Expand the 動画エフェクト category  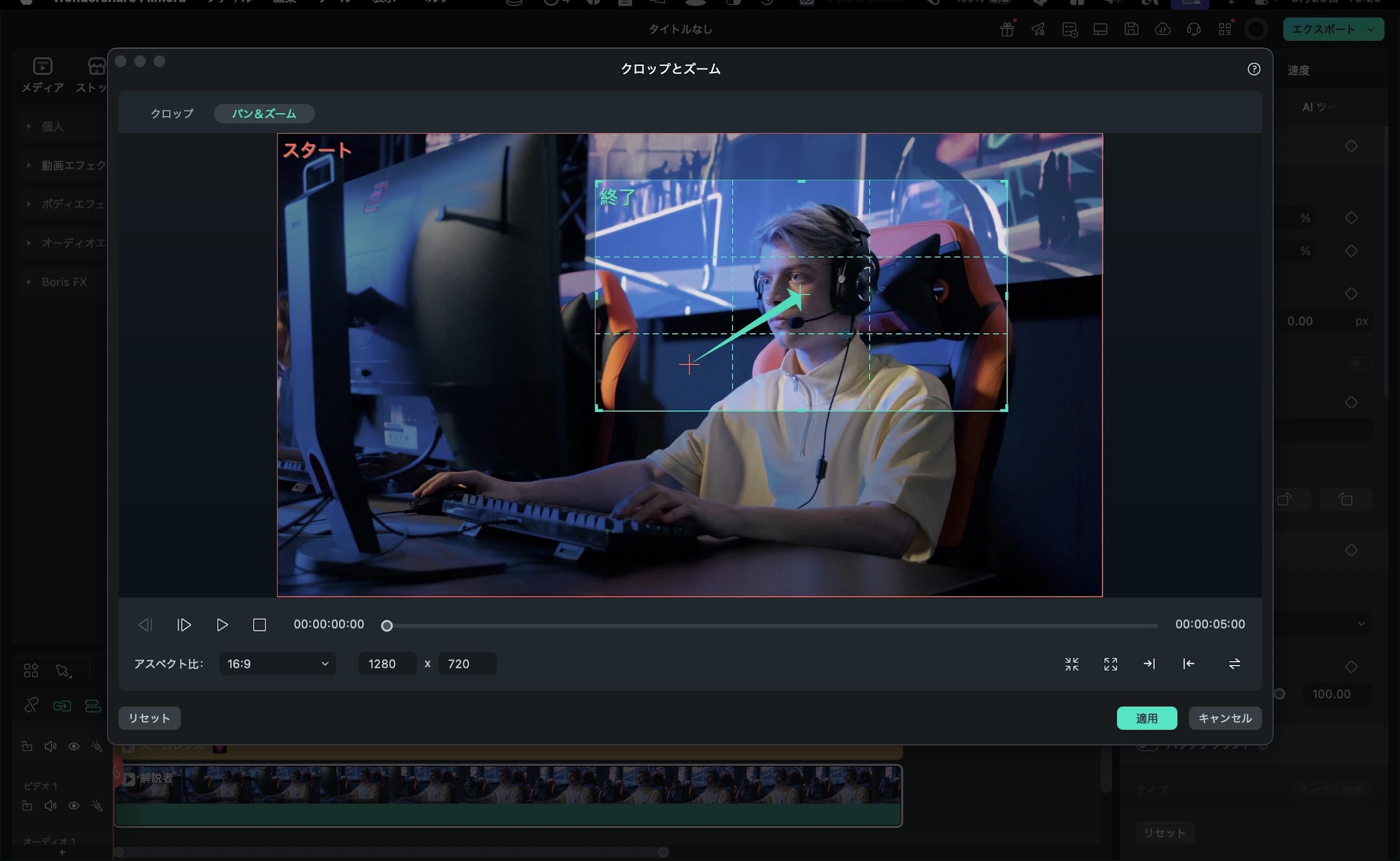[x=29, y=165]
